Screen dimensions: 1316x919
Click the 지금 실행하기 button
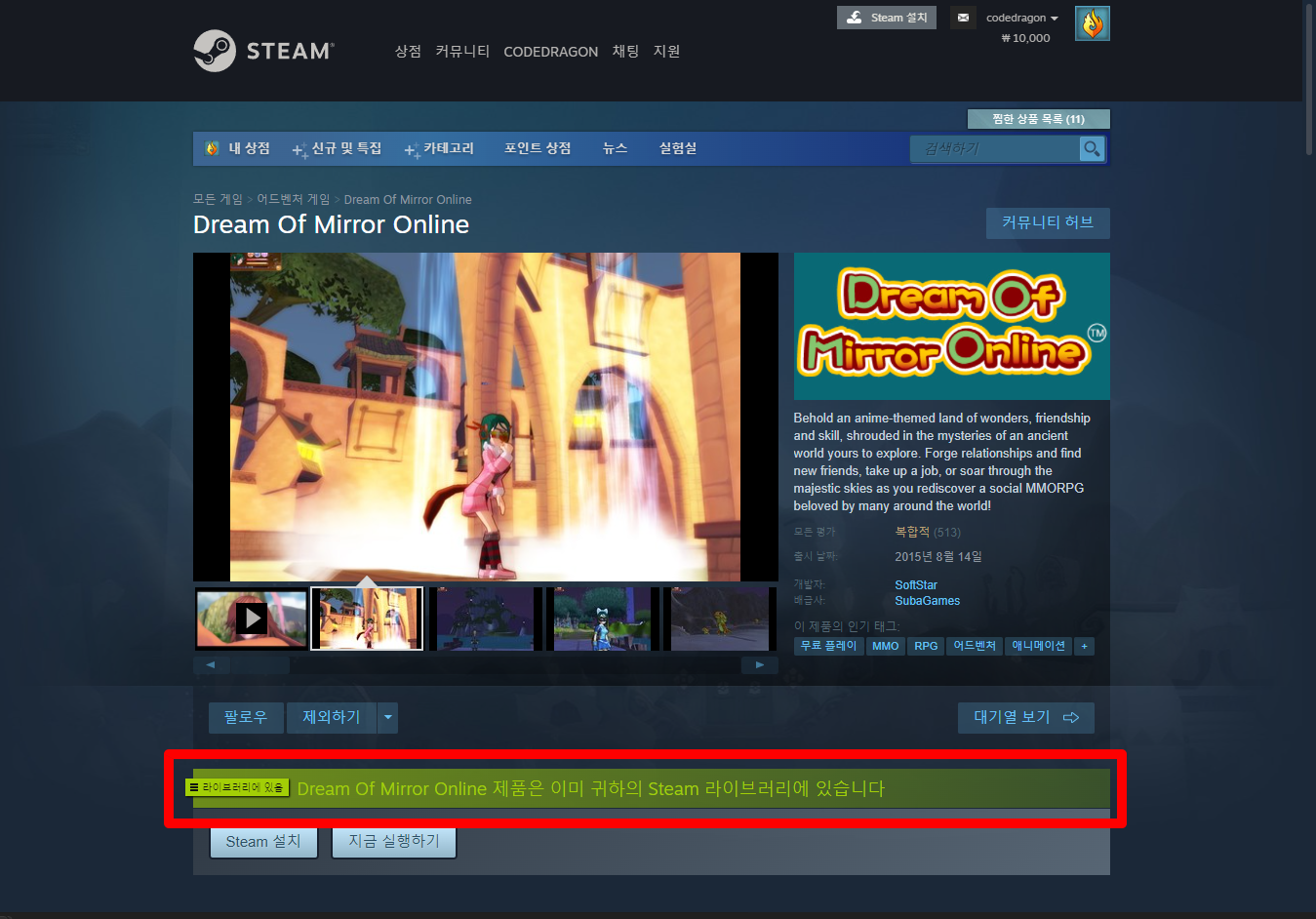(394, 842)
